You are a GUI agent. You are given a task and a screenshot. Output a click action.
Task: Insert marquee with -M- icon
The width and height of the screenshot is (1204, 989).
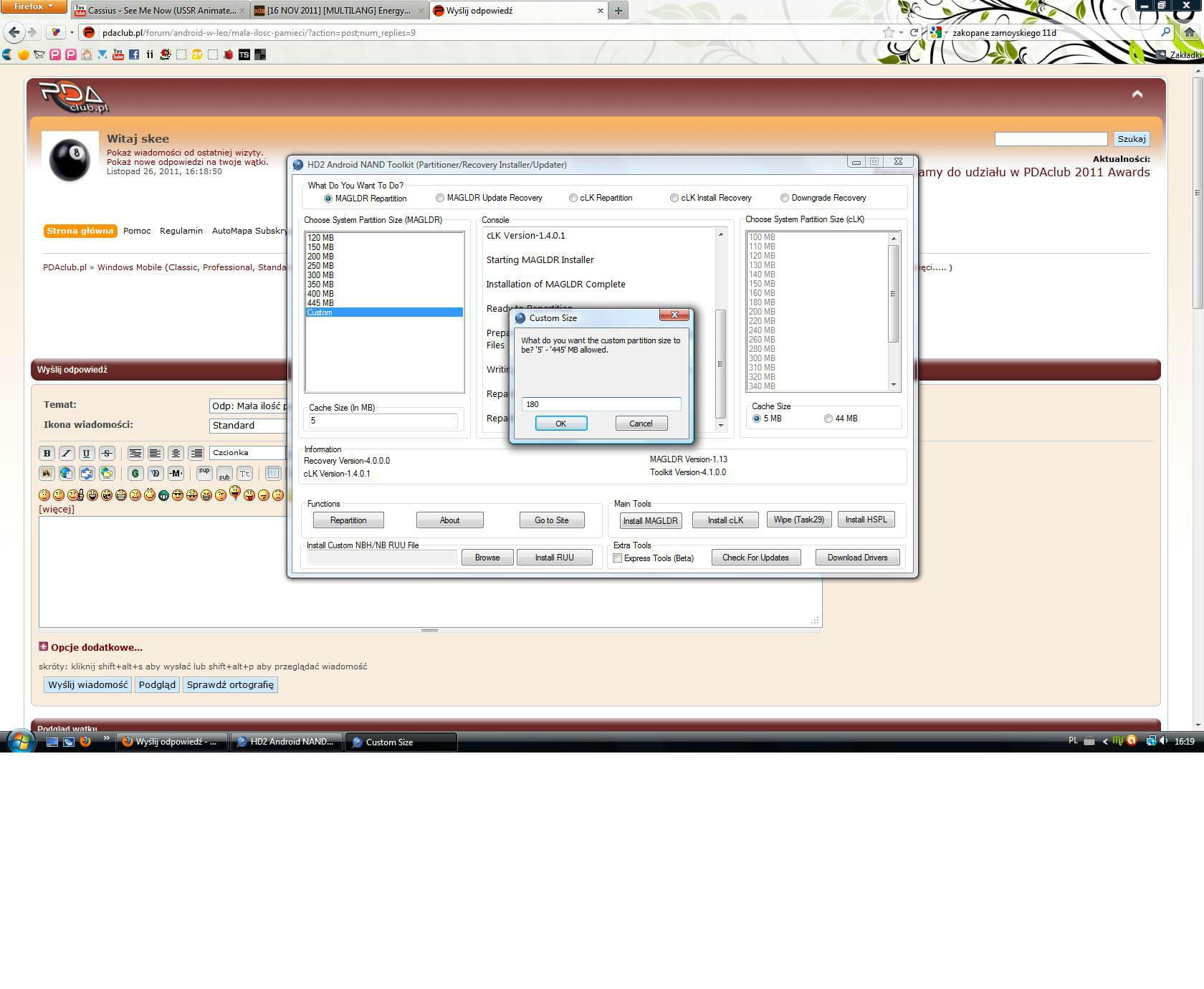[x=176, y=473]
